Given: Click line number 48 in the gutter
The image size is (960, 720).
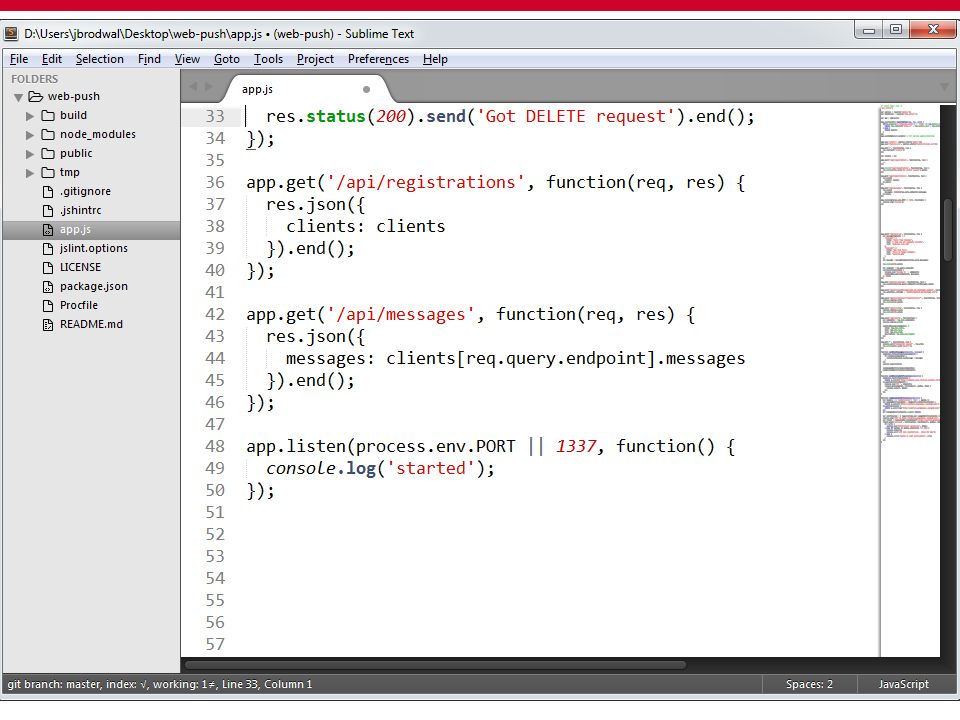Looking at the screenshot, I should coord(215,446).
